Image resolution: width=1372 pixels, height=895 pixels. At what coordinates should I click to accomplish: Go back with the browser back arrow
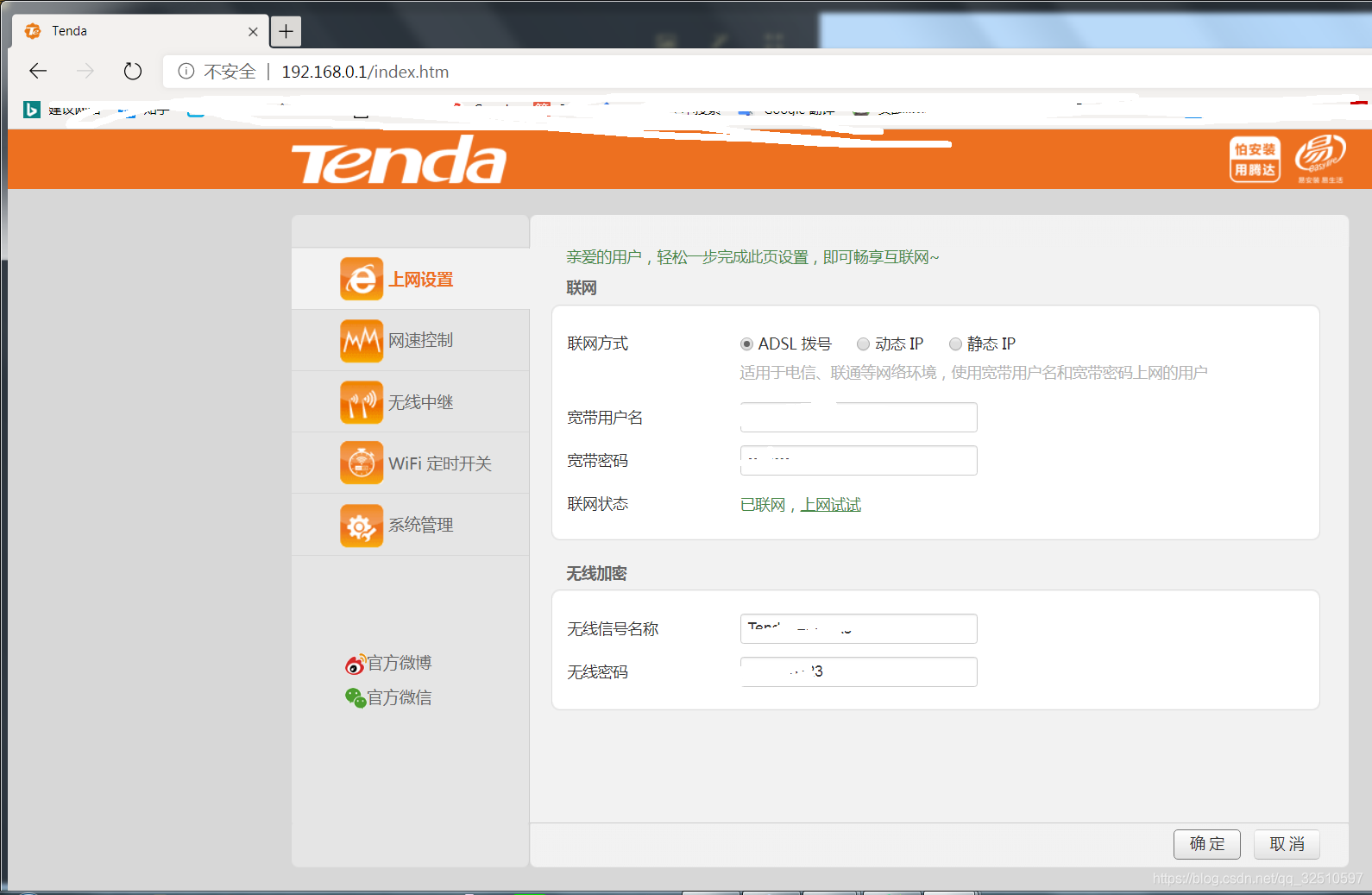pos(38,71)
